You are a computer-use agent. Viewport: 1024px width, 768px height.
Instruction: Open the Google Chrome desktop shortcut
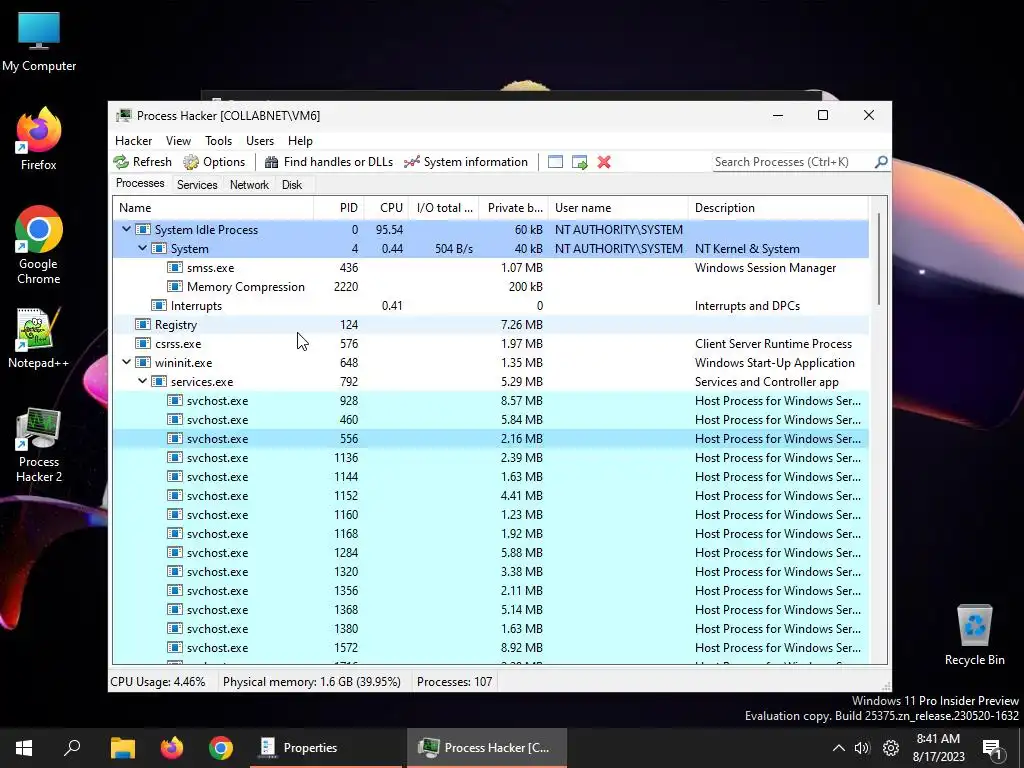pos(39,245)
